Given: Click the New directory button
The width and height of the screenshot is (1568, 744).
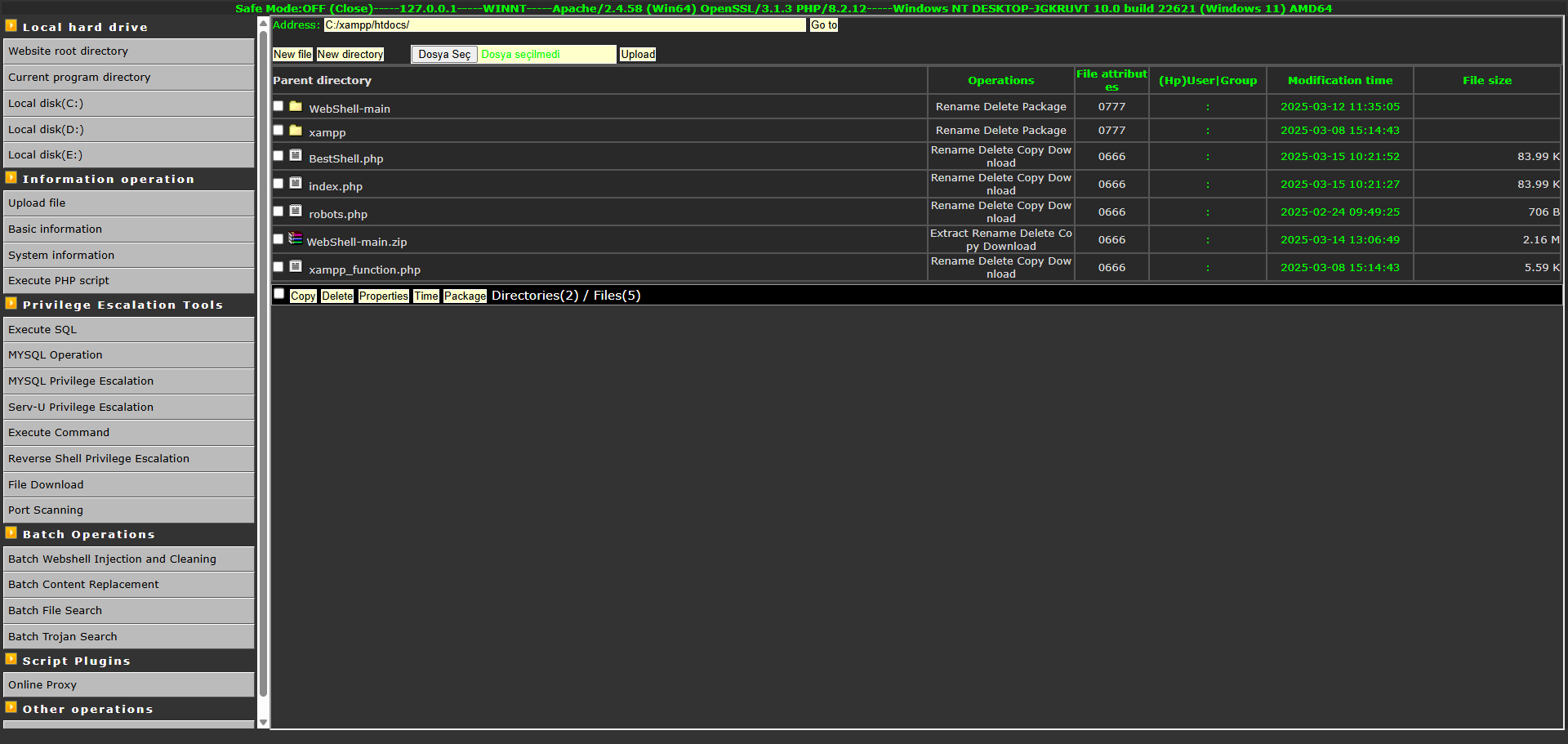Looking at the screenshot, I should tap(350, 54).
